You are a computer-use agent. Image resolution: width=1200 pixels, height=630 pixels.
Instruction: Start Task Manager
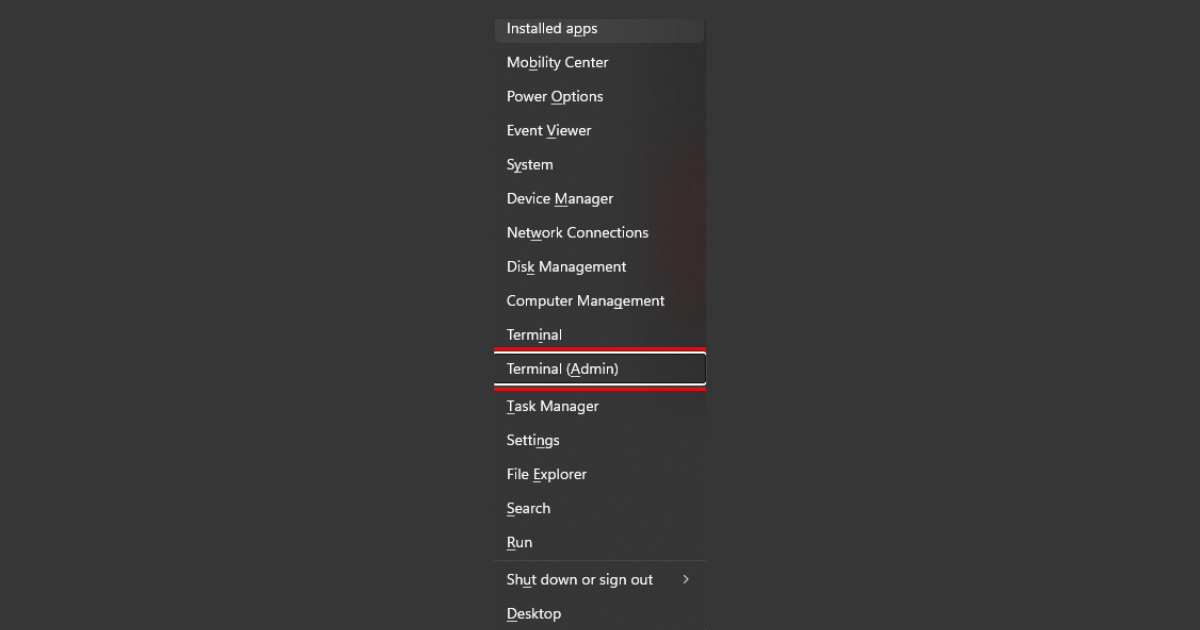coord(552,406)
